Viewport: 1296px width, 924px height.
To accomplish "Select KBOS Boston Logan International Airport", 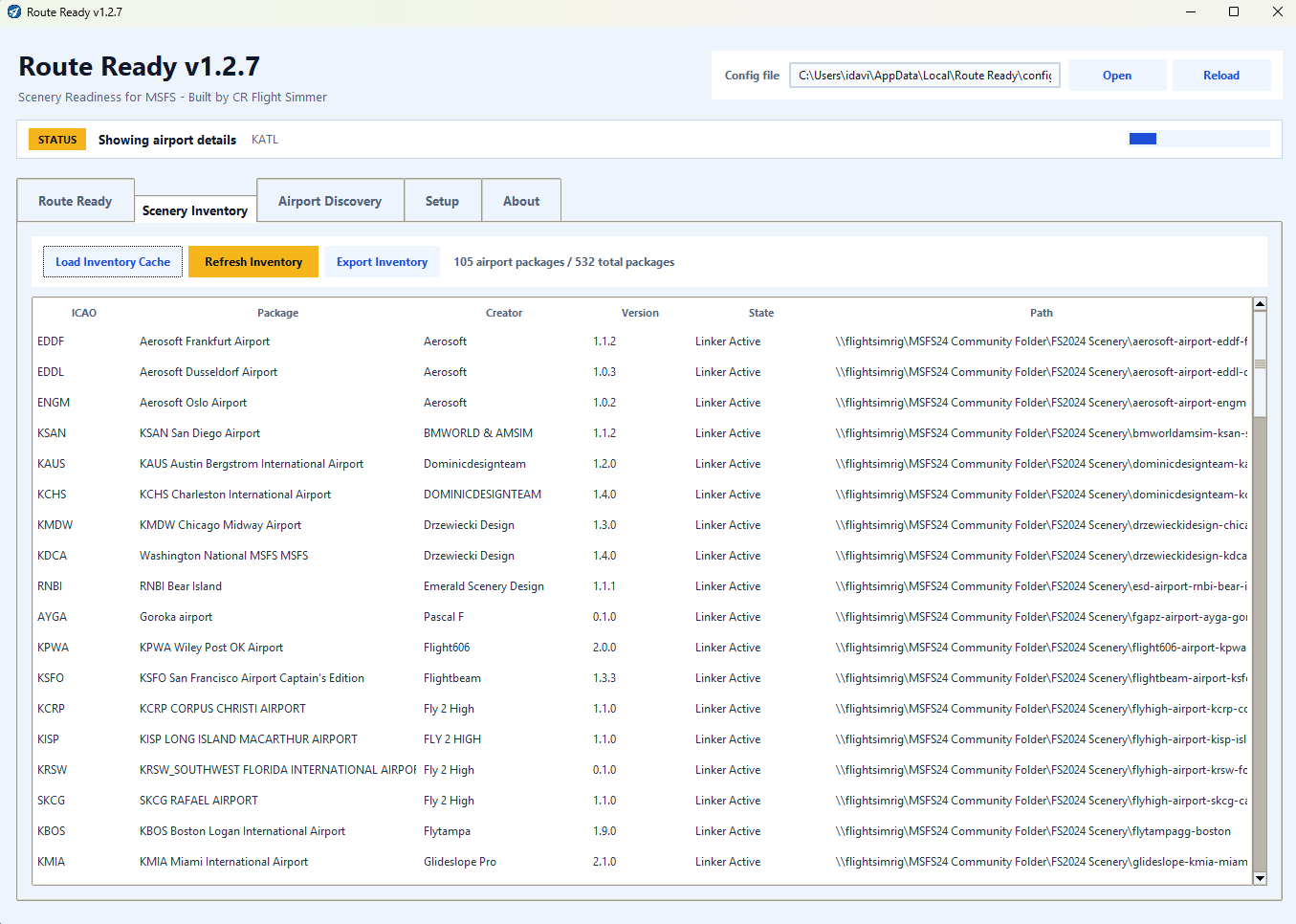I will click(243, 831).
